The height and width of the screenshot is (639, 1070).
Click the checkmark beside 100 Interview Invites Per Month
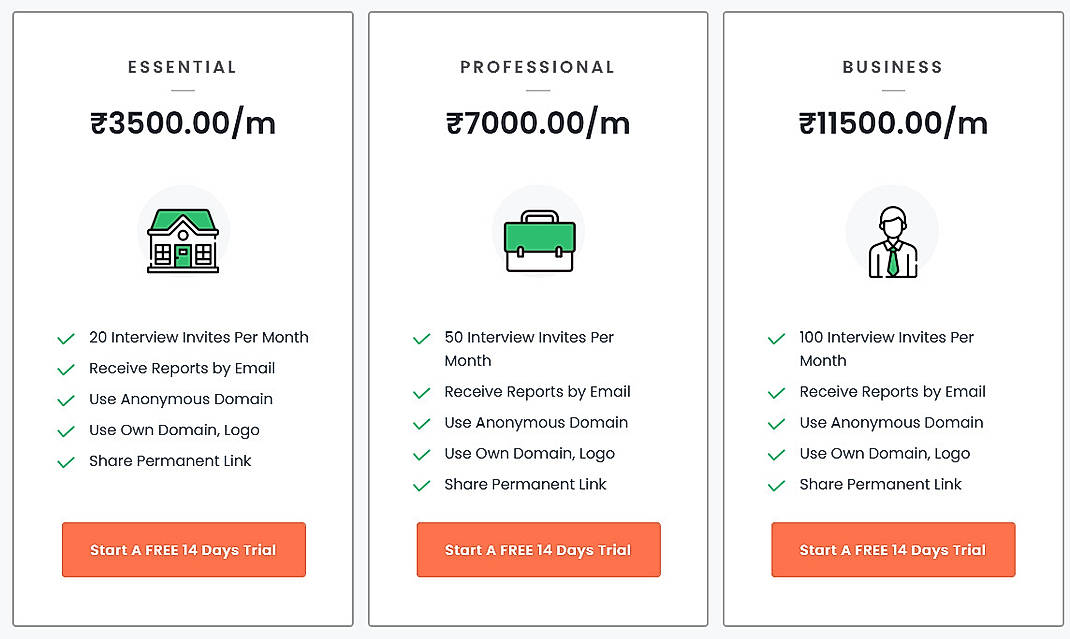(776, 337)
